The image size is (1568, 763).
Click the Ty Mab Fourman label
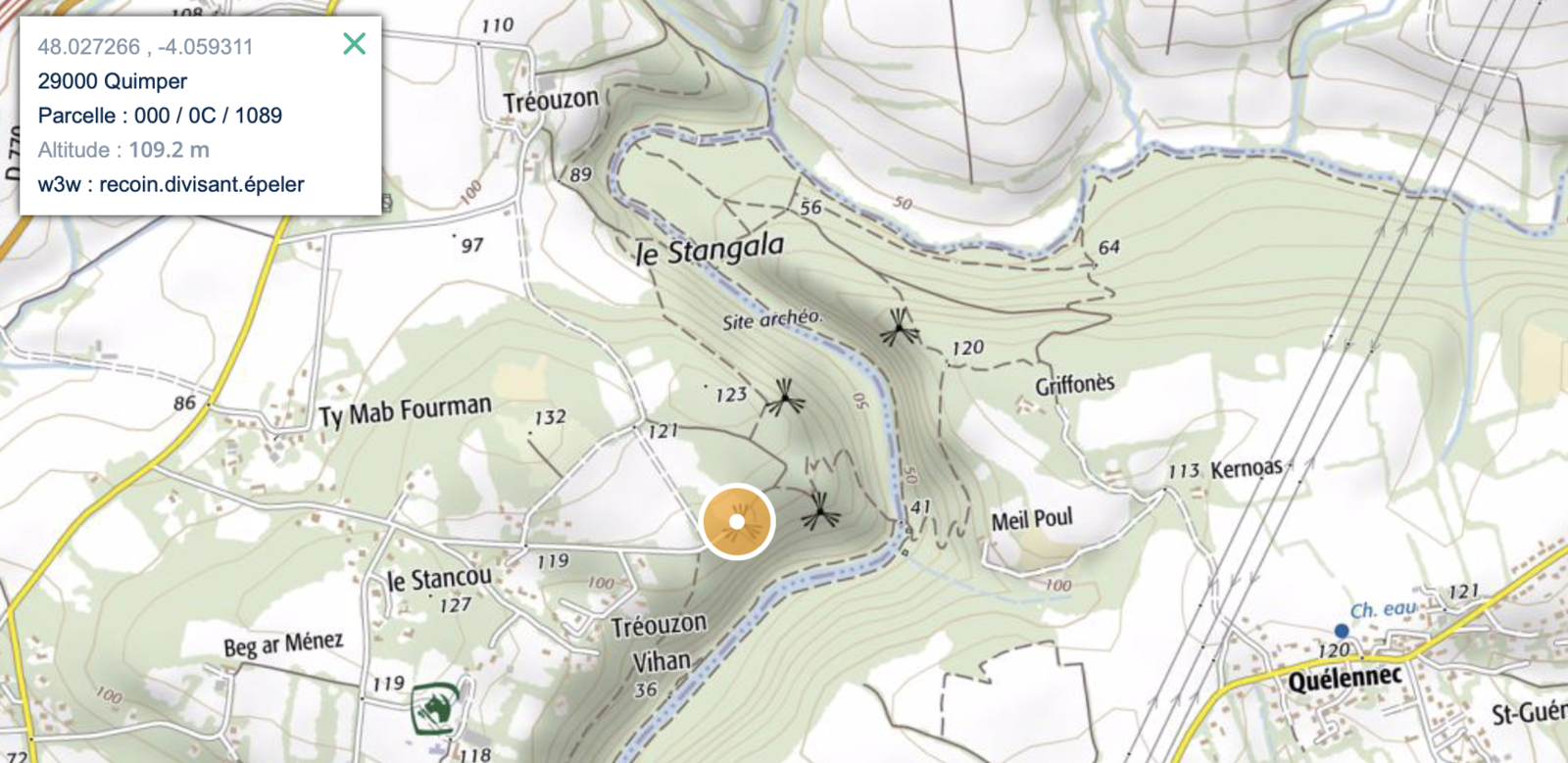(405, 411)
